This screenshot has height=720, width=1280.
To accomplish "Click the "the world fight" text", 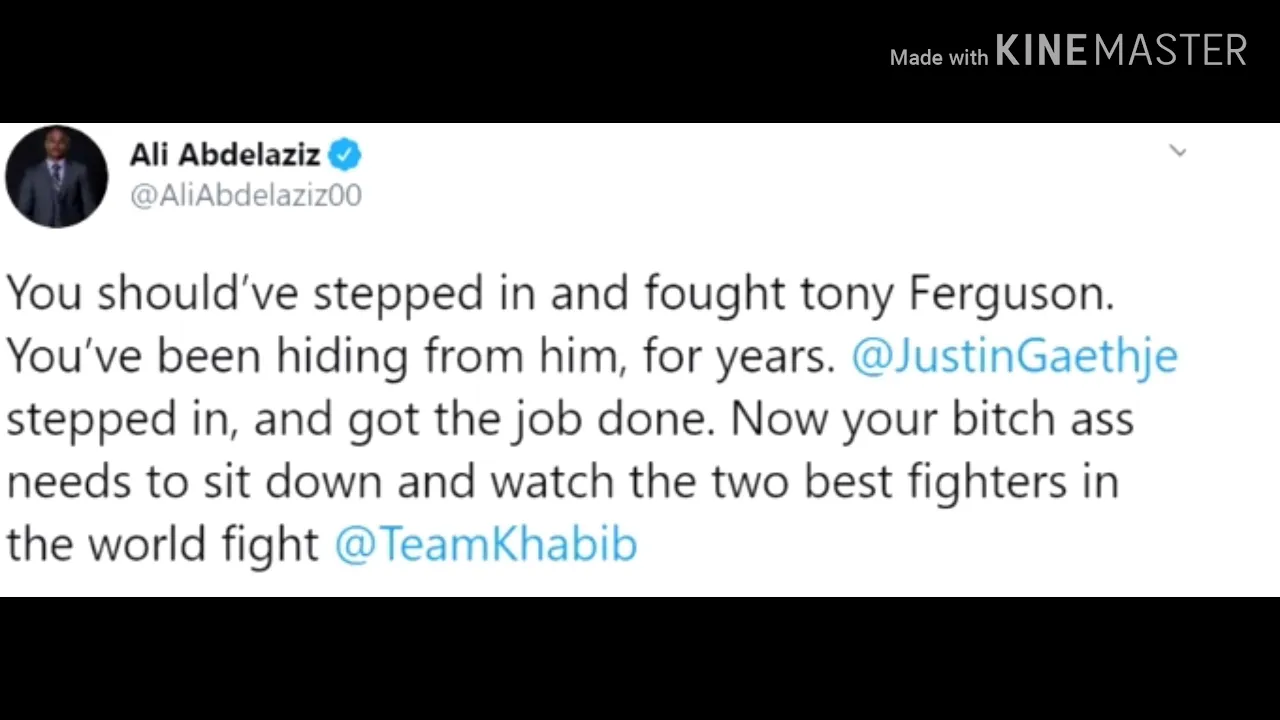I will pyautogui.click(x=162, y=544).
